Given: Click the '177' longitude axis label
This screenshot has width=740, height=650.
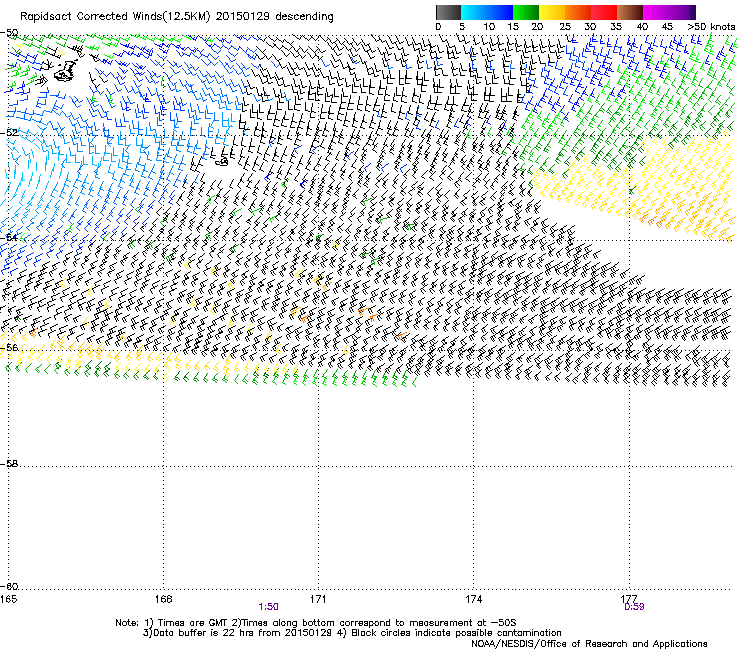Looking at the screenshot, I should (x=629, y=599).
